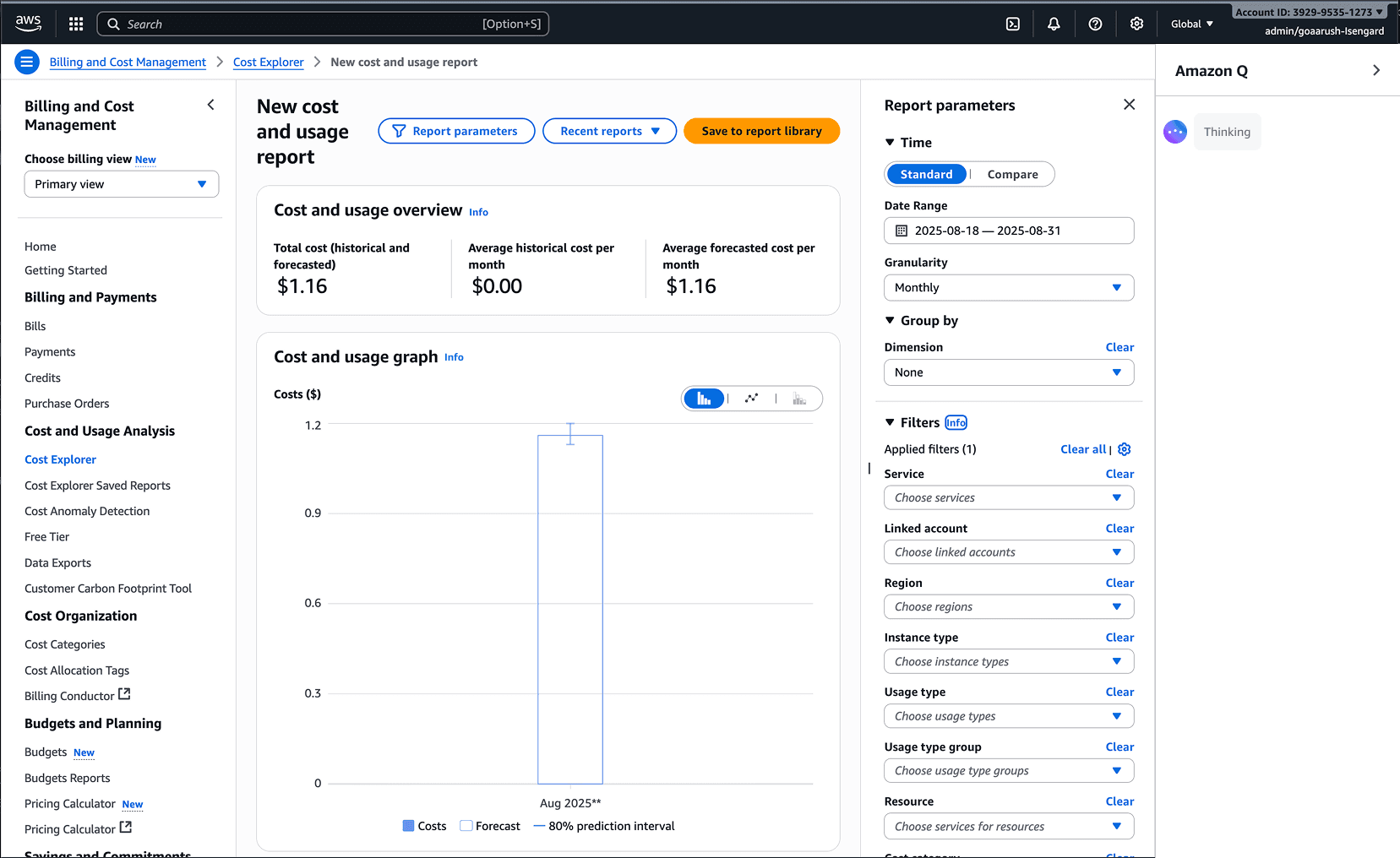Screen dimensions: 1400x858
Task: Open the Granularity Monthly dropdown
Action: click(1009, 288)
